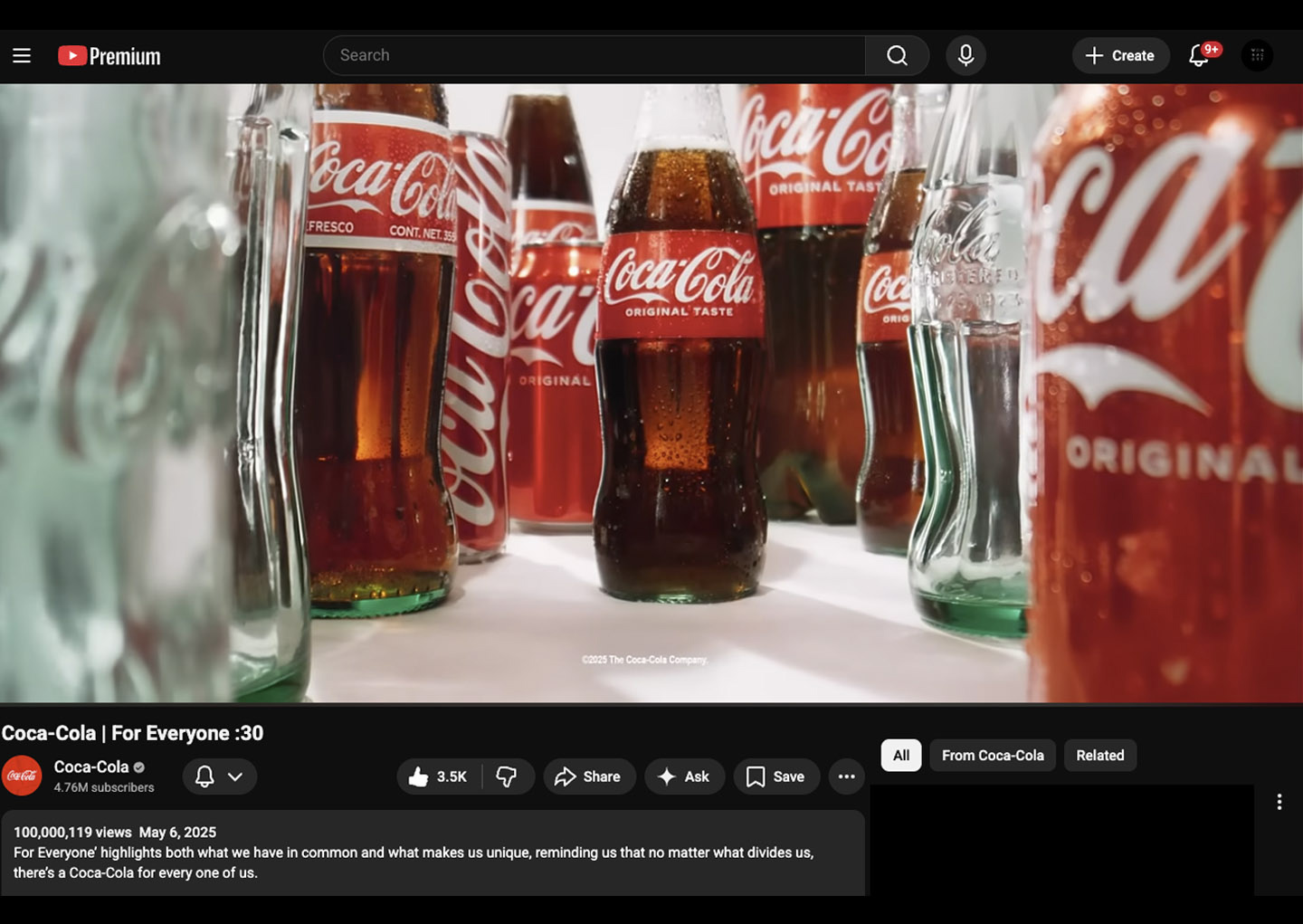Dislike the video with thumbs down

[x=507, y=776]
